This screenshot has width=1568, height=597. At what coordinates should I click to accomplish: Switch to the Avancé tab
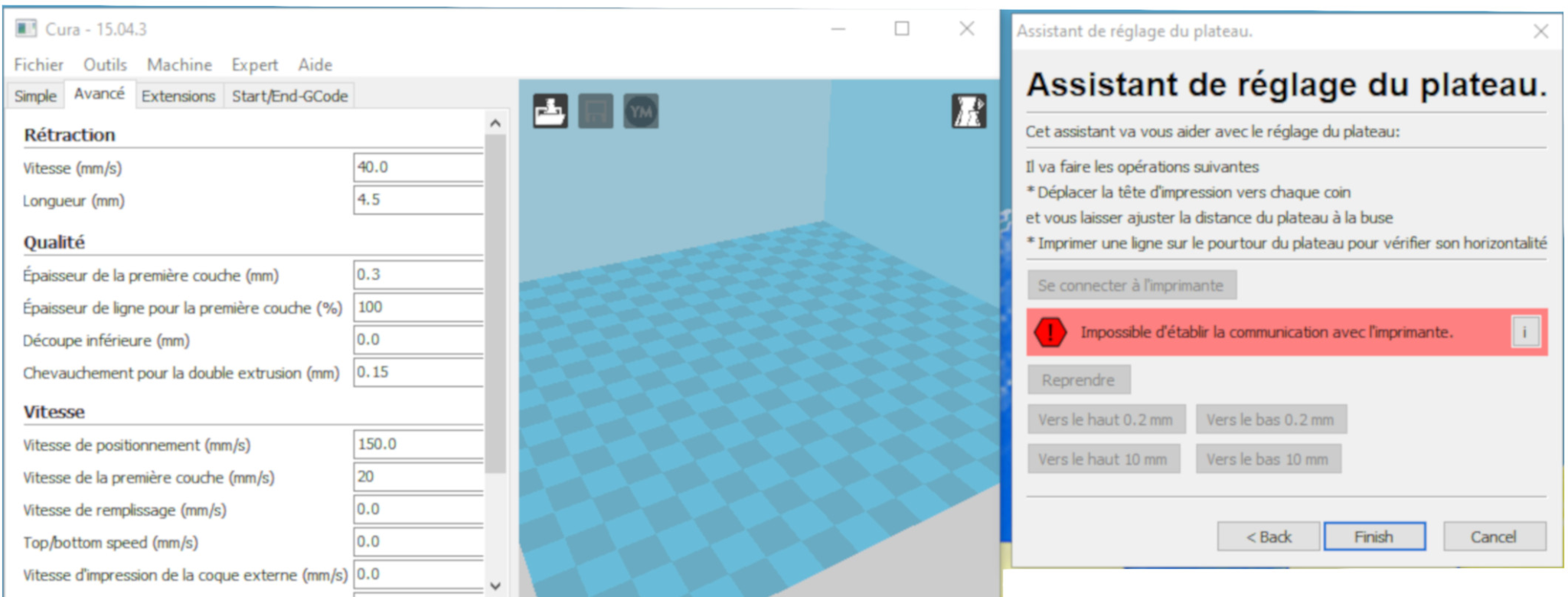[x=100, y=94]
